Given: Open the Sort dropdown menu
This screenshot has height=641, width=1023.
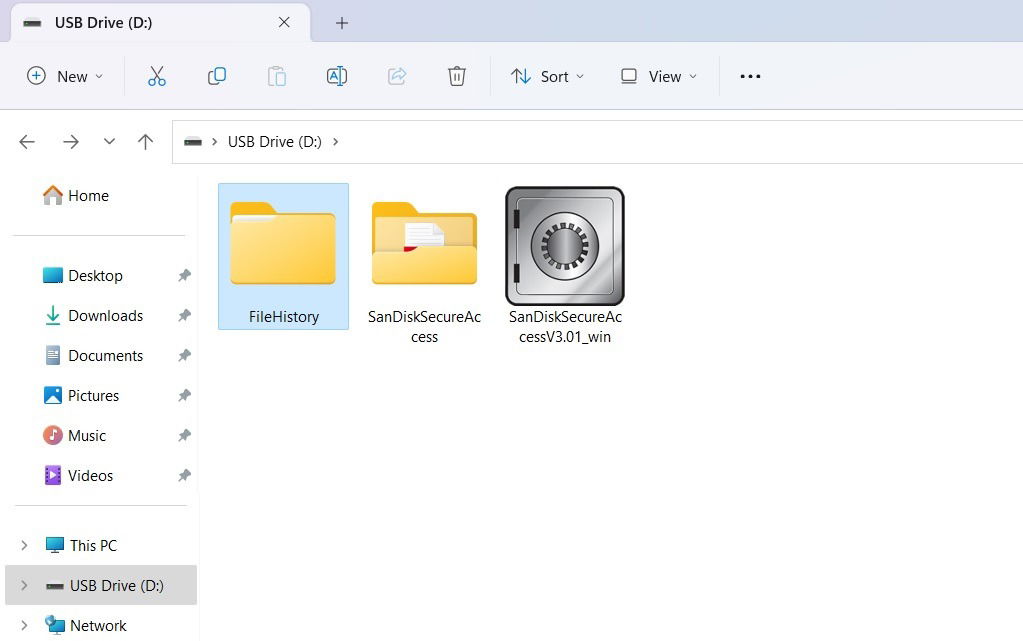Looking at the screenshot, I should (547, 75).
